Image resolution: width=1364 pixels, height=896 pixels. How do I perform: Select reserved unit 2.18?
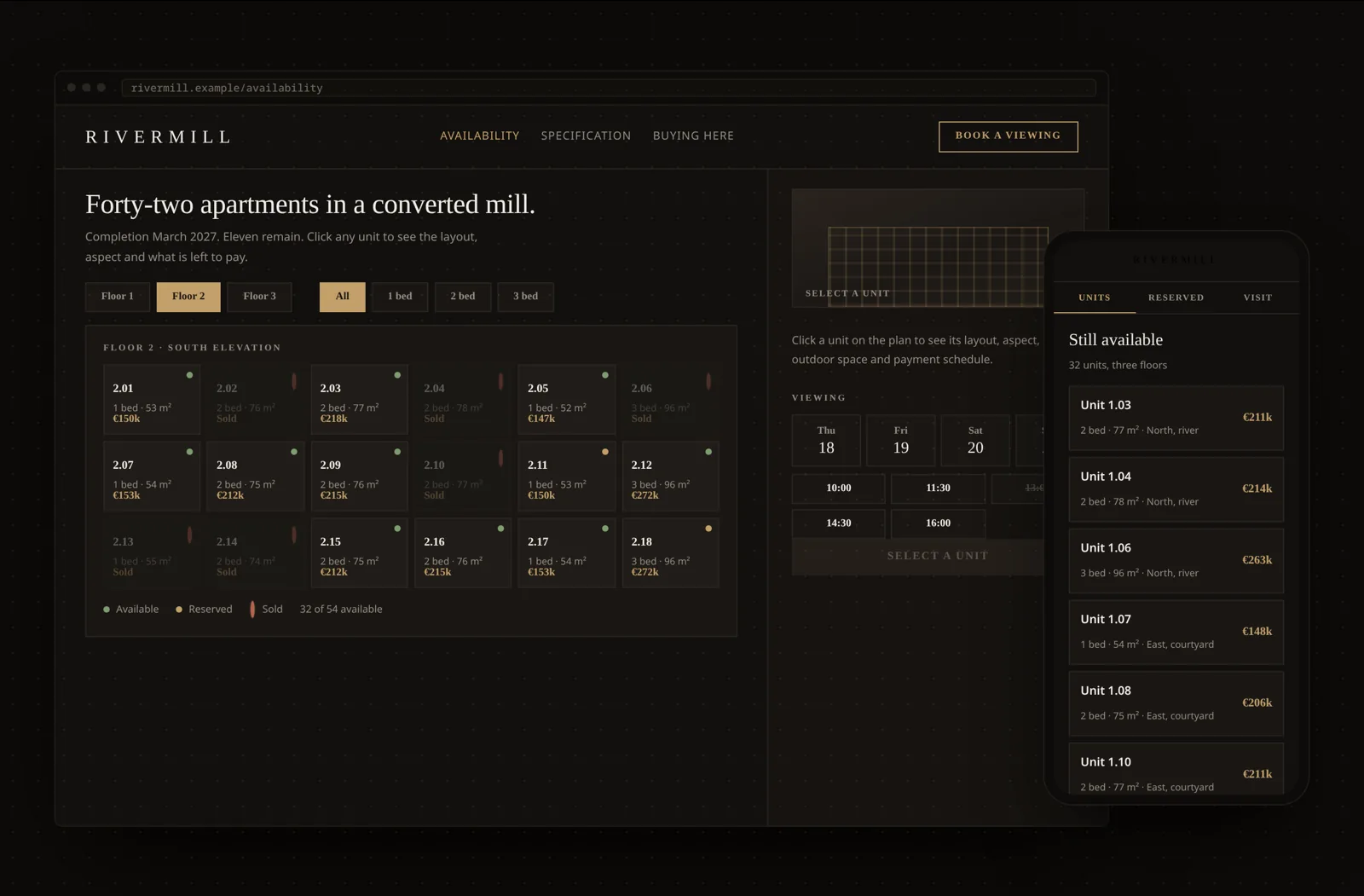(670, 553)
